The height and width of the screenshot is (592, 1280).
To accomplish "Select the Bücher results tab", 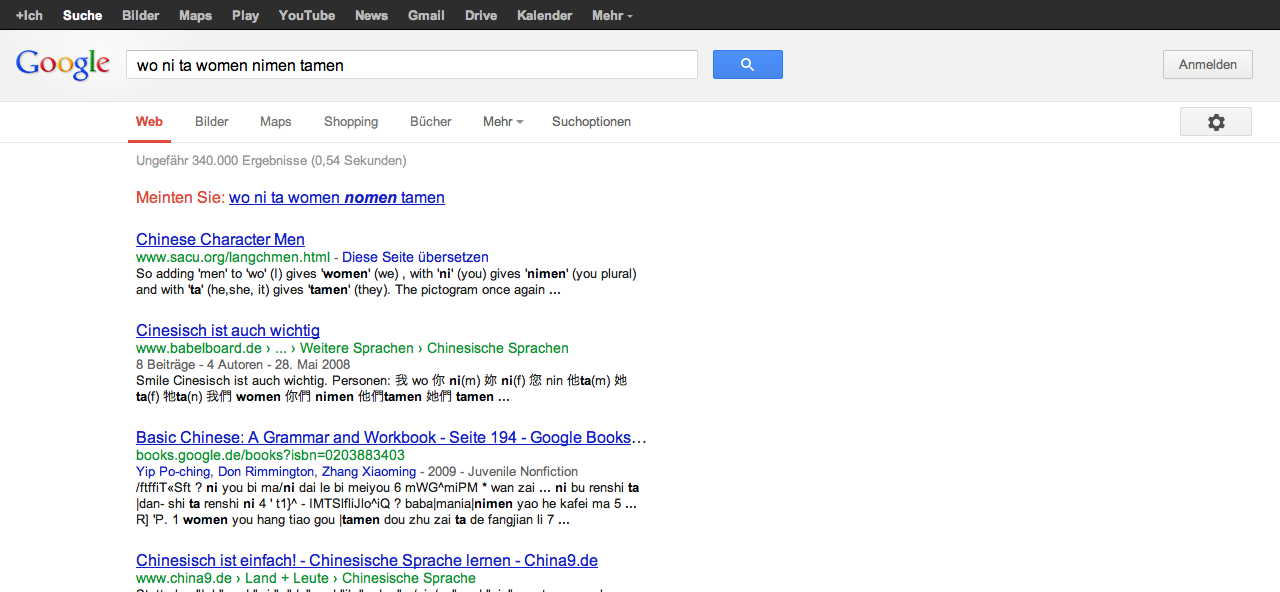I will coord(431,122).
